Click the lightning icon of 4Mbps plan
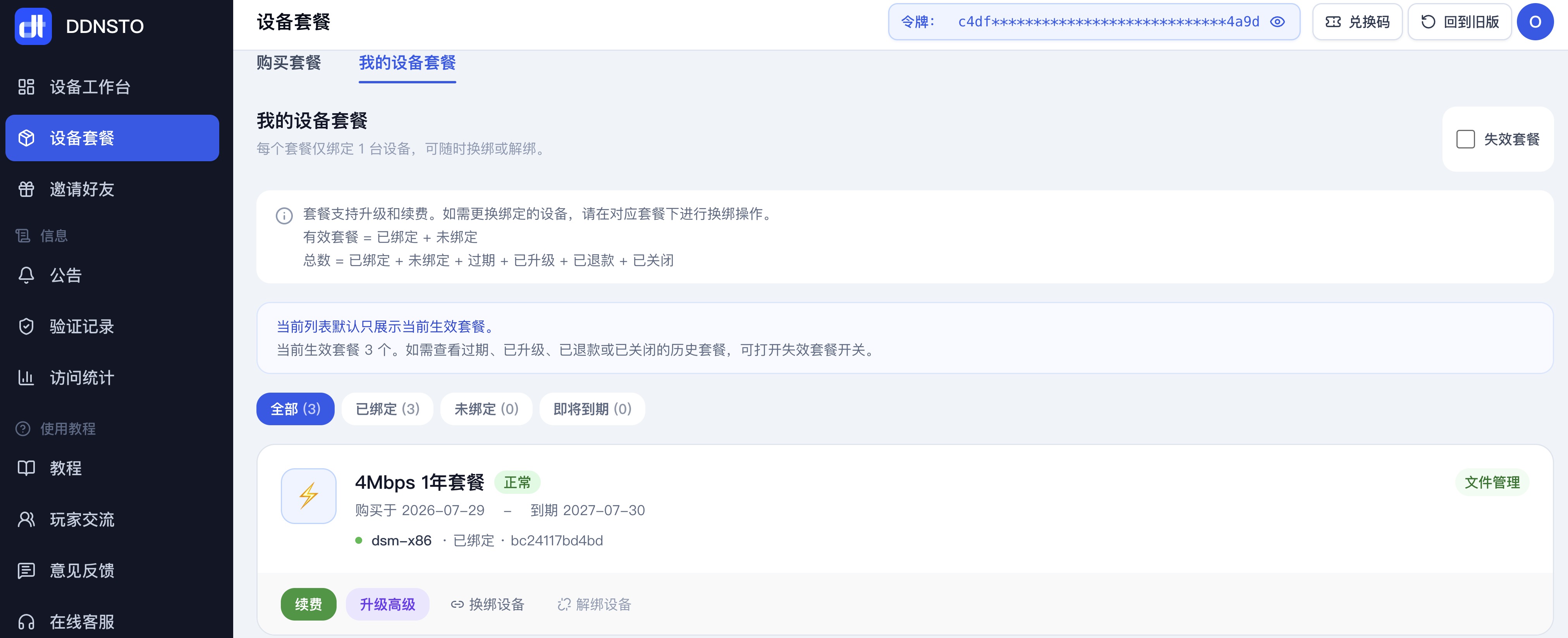 click(309, 496)
